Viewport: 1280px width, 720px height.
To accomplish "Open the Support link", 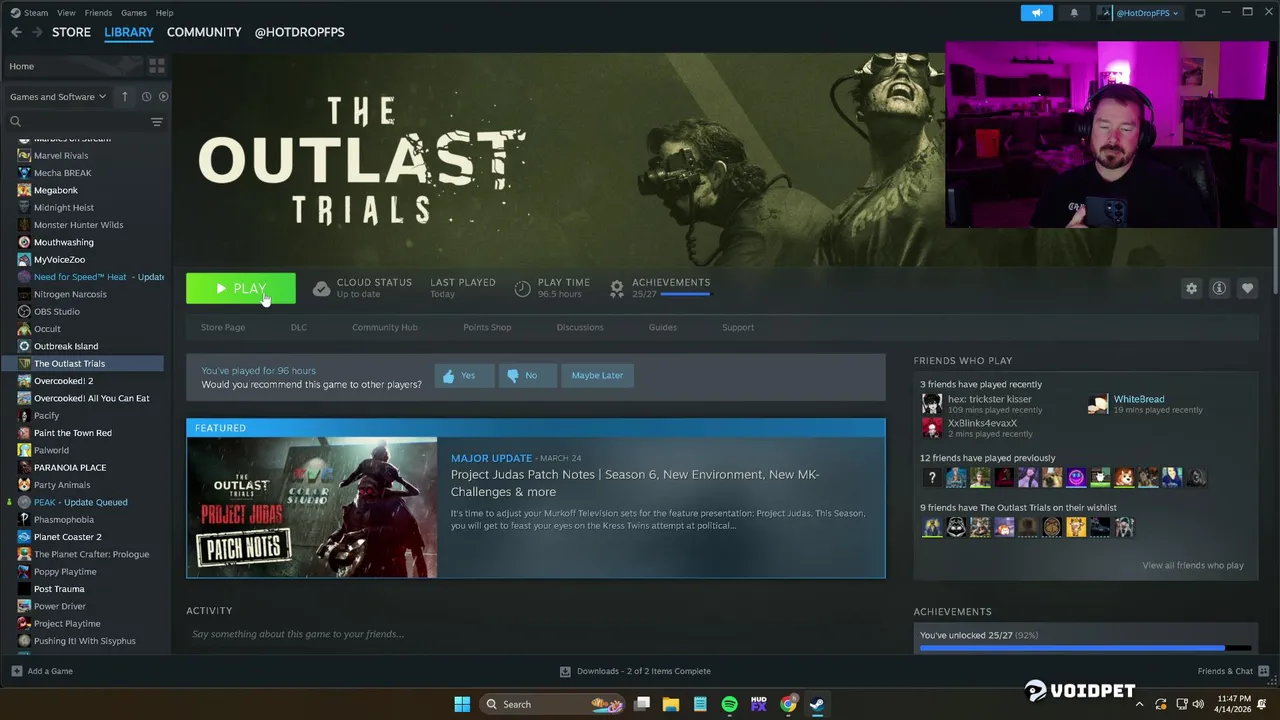I will pos(738,327).
